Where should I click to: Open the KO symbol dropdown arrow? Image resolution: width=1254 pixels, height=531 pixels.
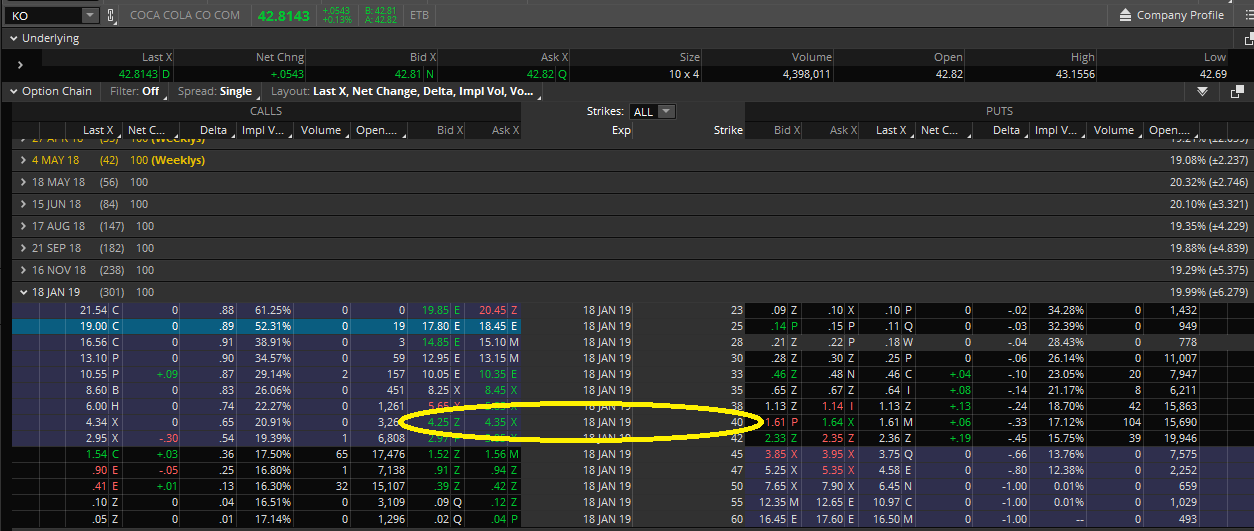[x=88, y=15]
